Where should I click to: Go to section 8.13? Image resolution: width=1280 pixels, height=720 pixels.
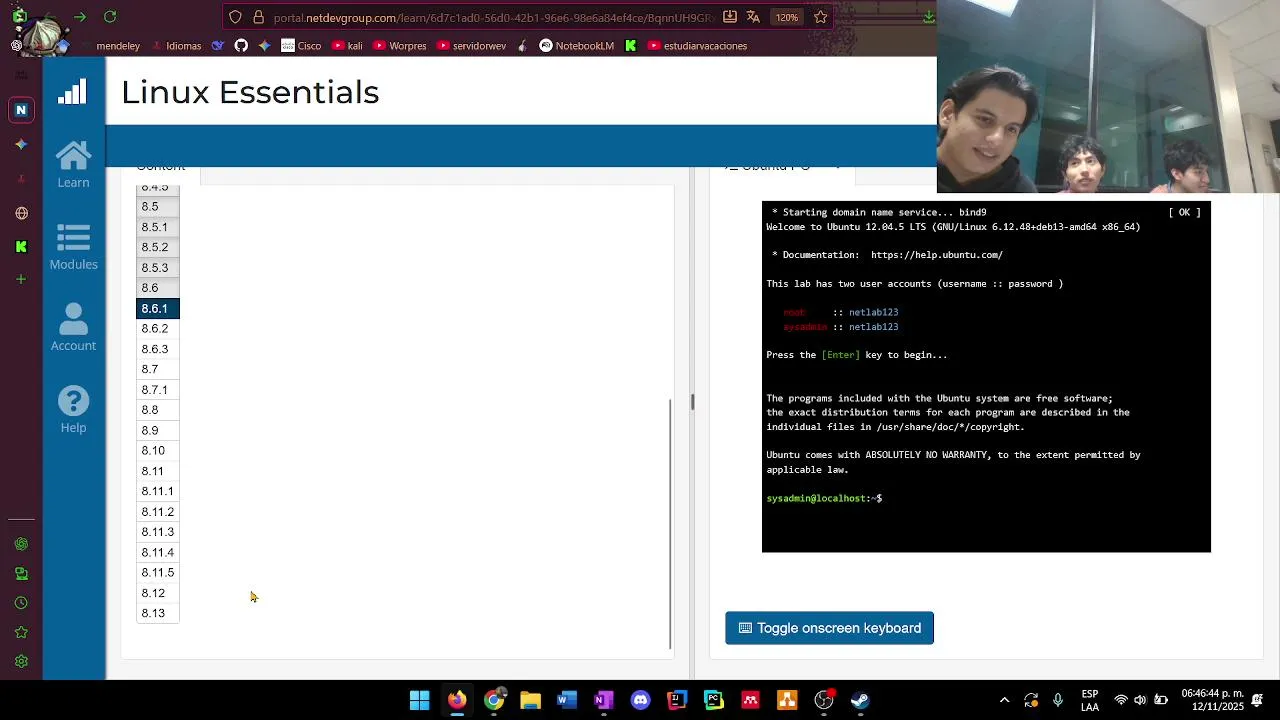[157, 614]
